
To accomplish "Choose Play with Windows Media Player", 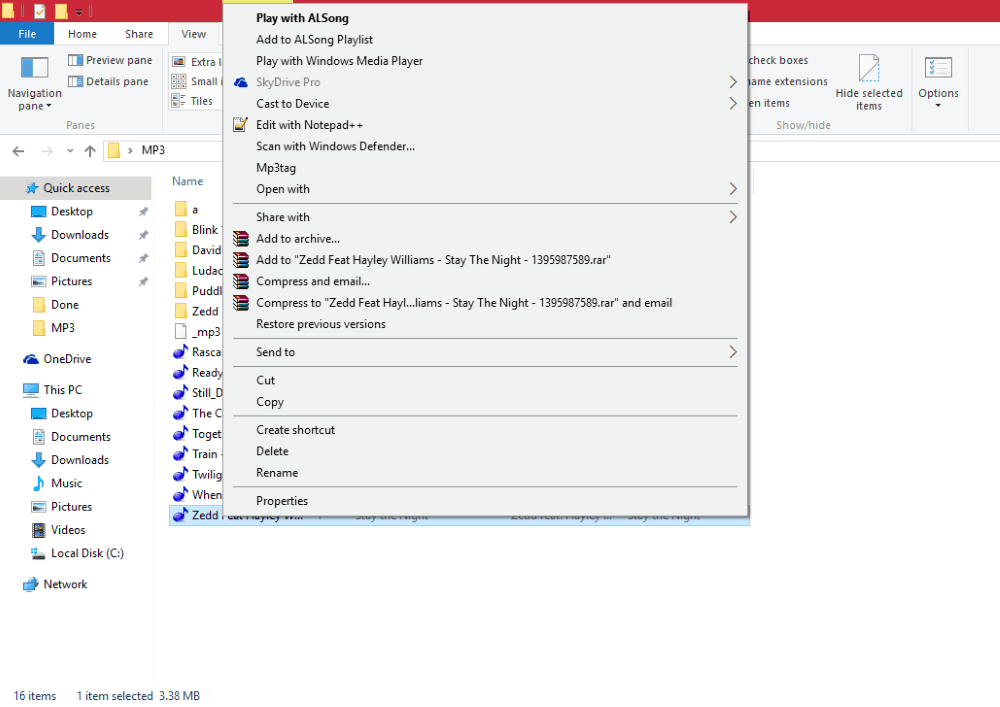I will [x=339, y=61].
